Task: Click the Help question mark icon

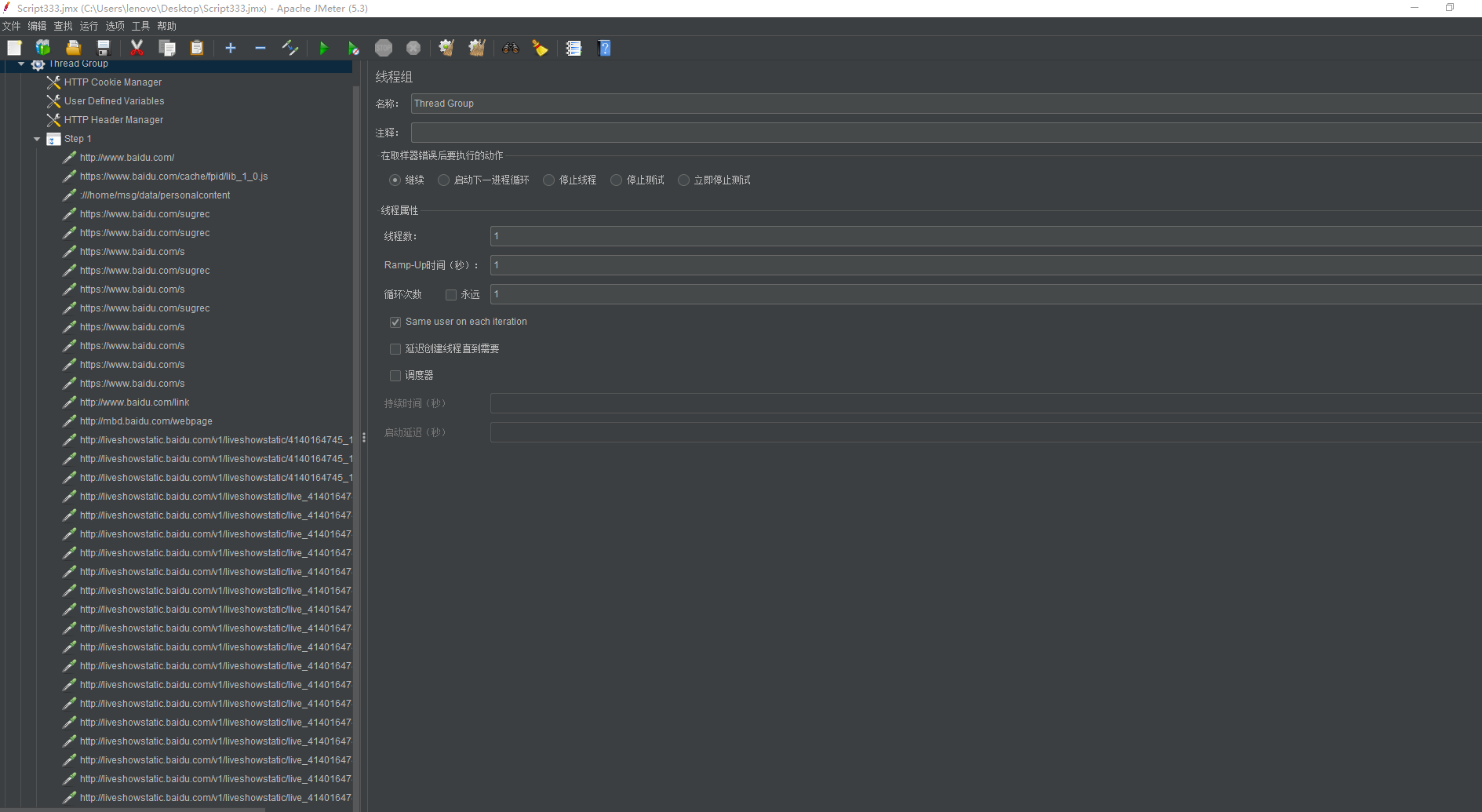Action: coord(603,48)
